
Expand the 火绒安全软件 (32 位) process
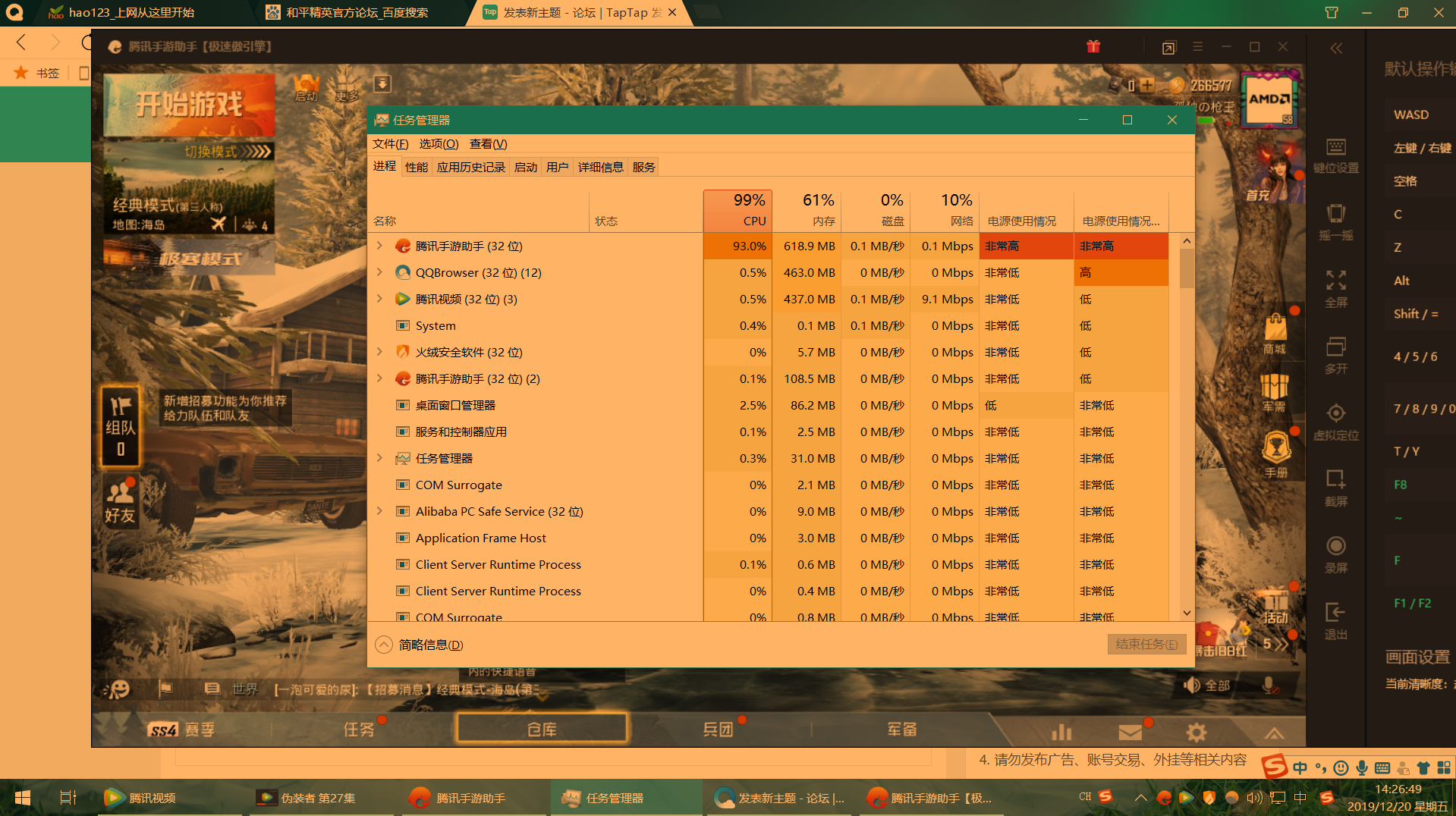pyautogui.click(x=379, y=352)
